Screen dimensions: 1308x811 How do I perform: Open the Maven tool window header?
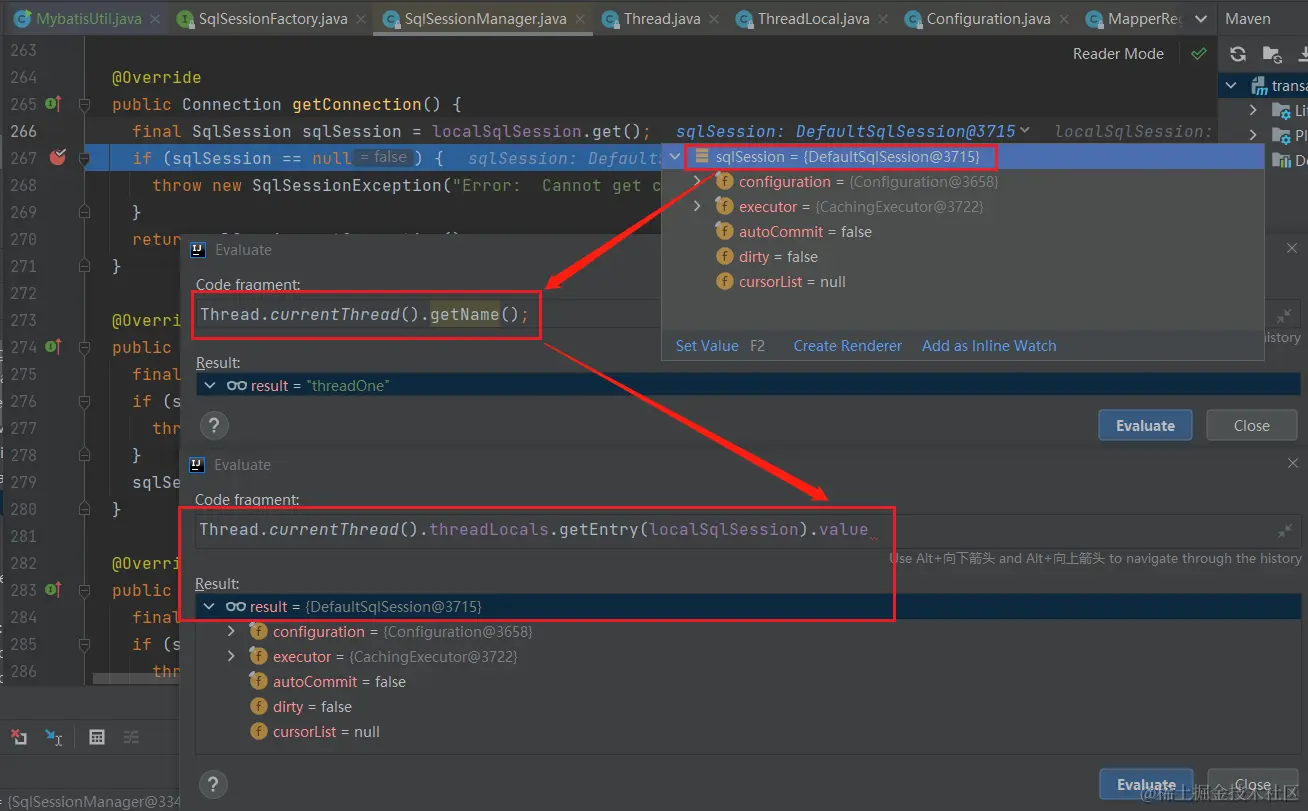(1247, 19)
